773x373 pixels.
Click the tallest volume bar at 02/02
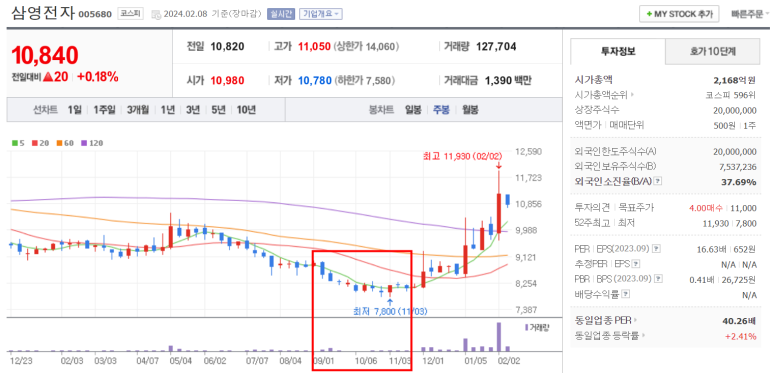coord(499,337)
